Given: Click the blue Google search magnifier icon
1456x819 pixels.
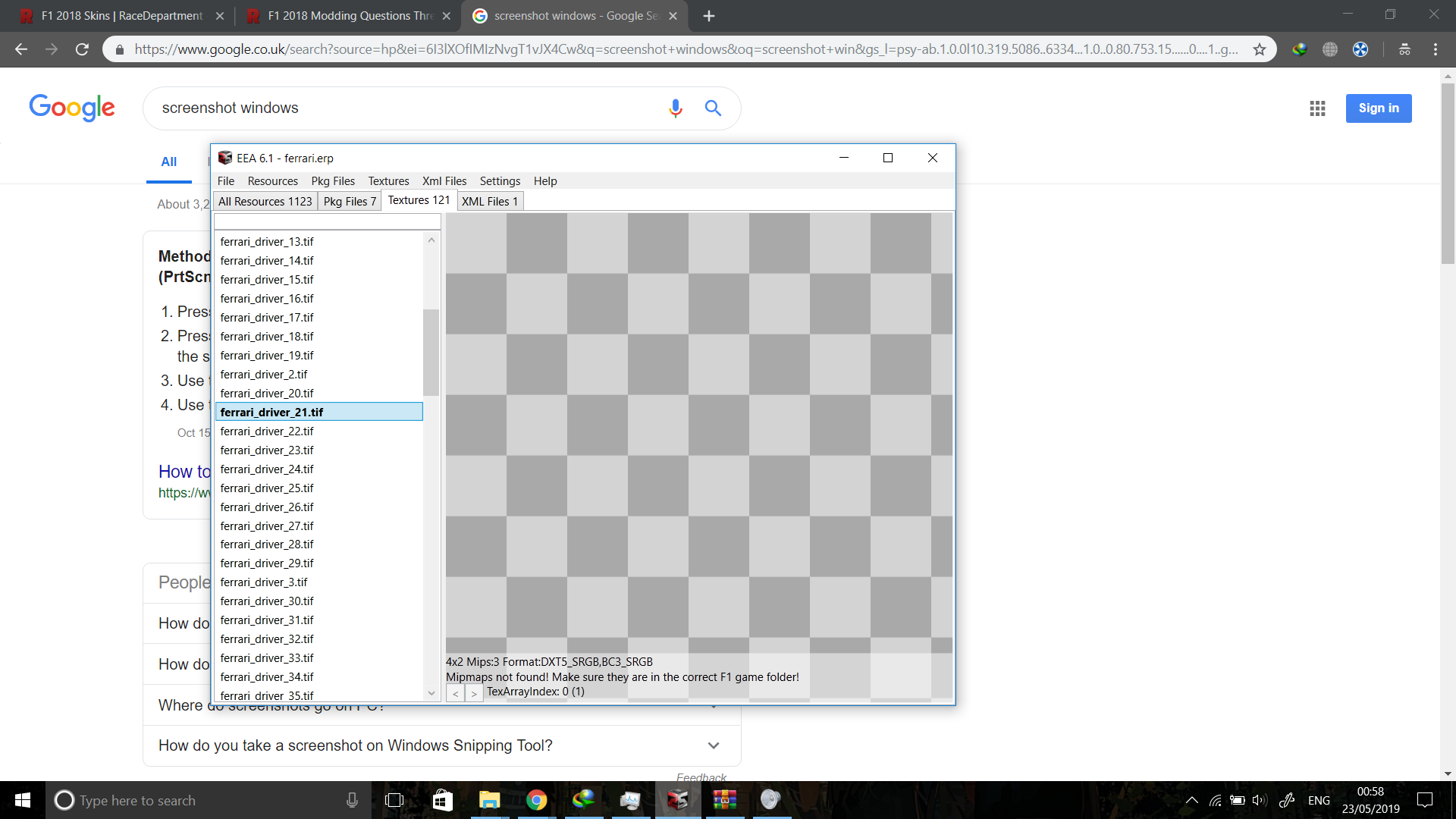Looking at the screenshot, I should point(713,108).
